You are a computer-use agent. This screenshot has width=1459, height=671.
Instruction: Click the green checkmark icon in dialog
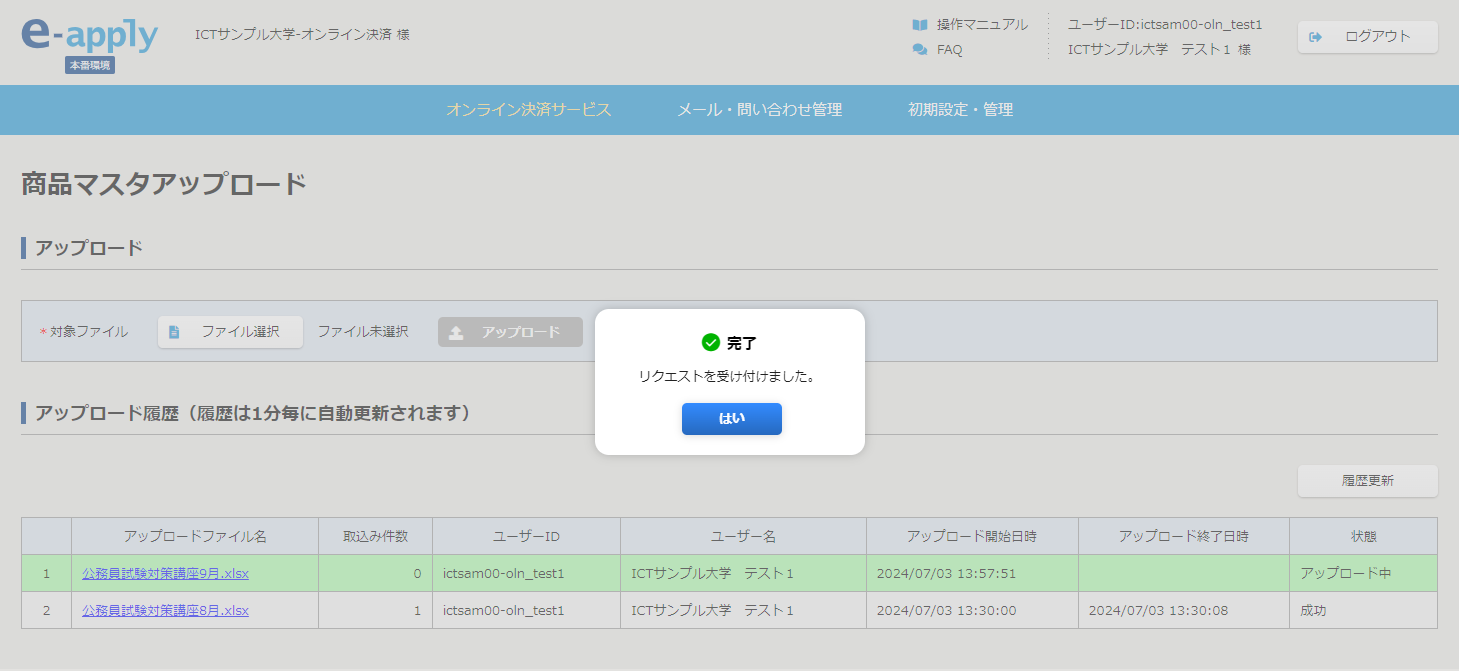click(711, 343)
